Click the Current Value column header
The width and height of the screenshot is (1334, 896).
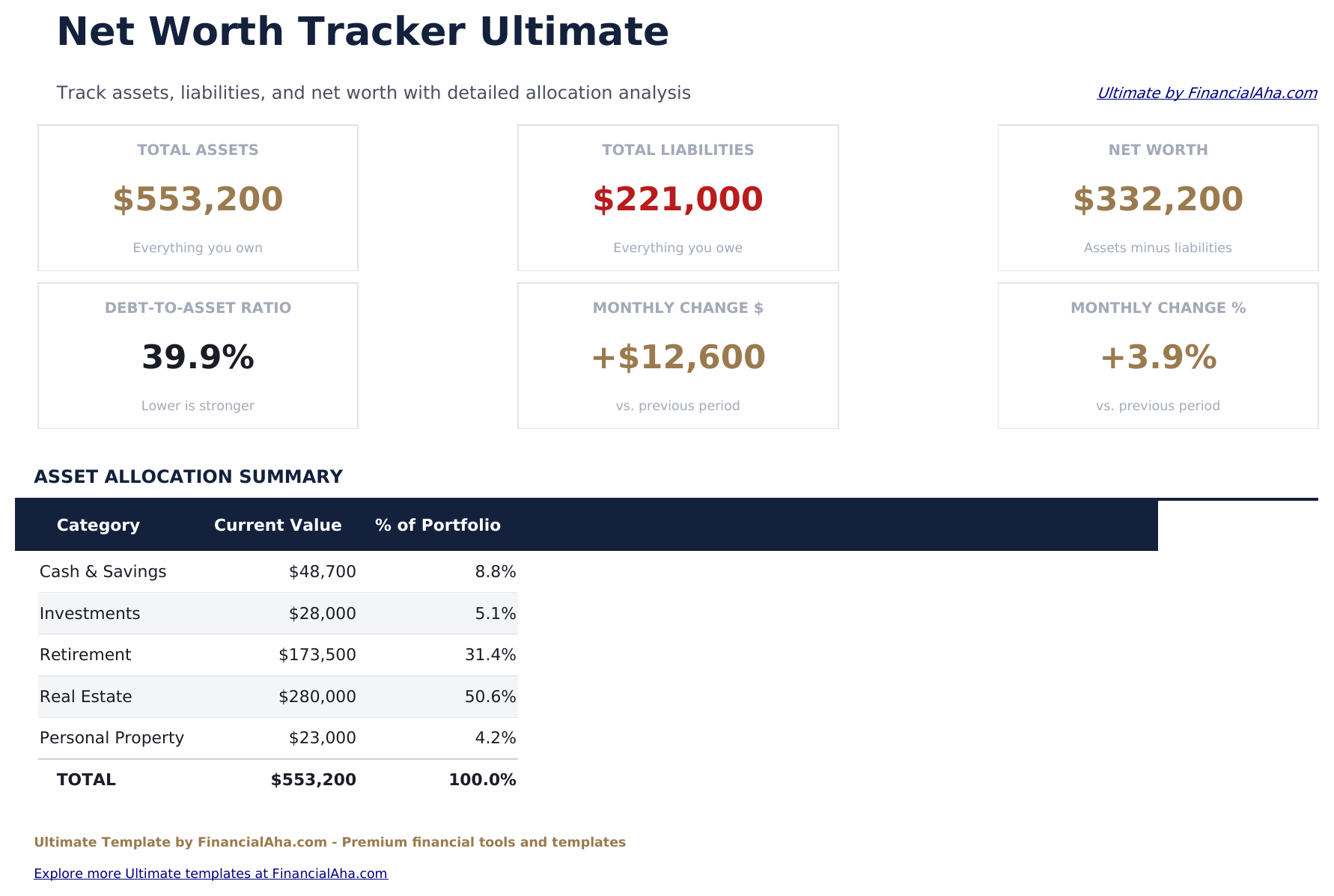pyautogui.click(x=278, y=525)
